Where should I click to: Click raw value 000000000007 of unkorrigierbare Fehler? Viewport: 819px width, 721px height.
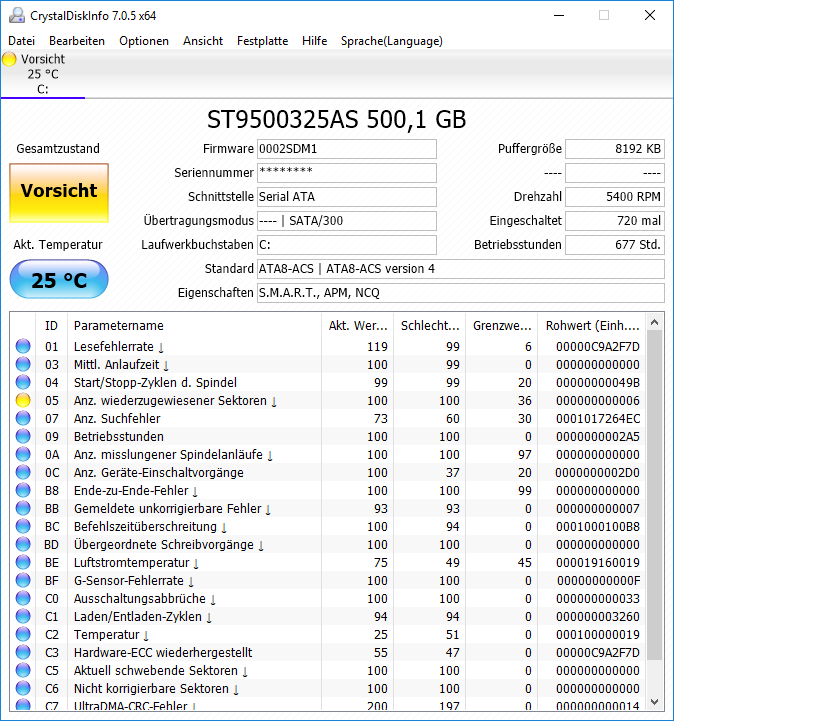click(598, 508)
